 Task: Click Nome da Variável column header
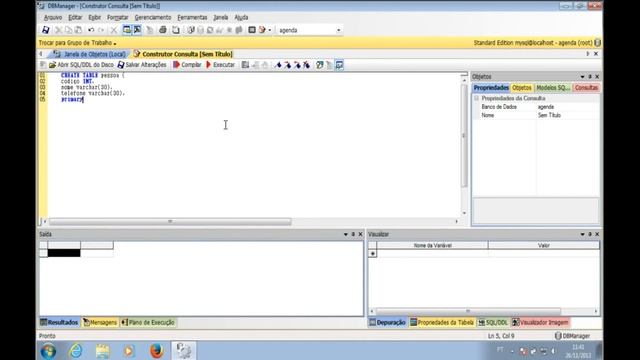coord(432,245)
